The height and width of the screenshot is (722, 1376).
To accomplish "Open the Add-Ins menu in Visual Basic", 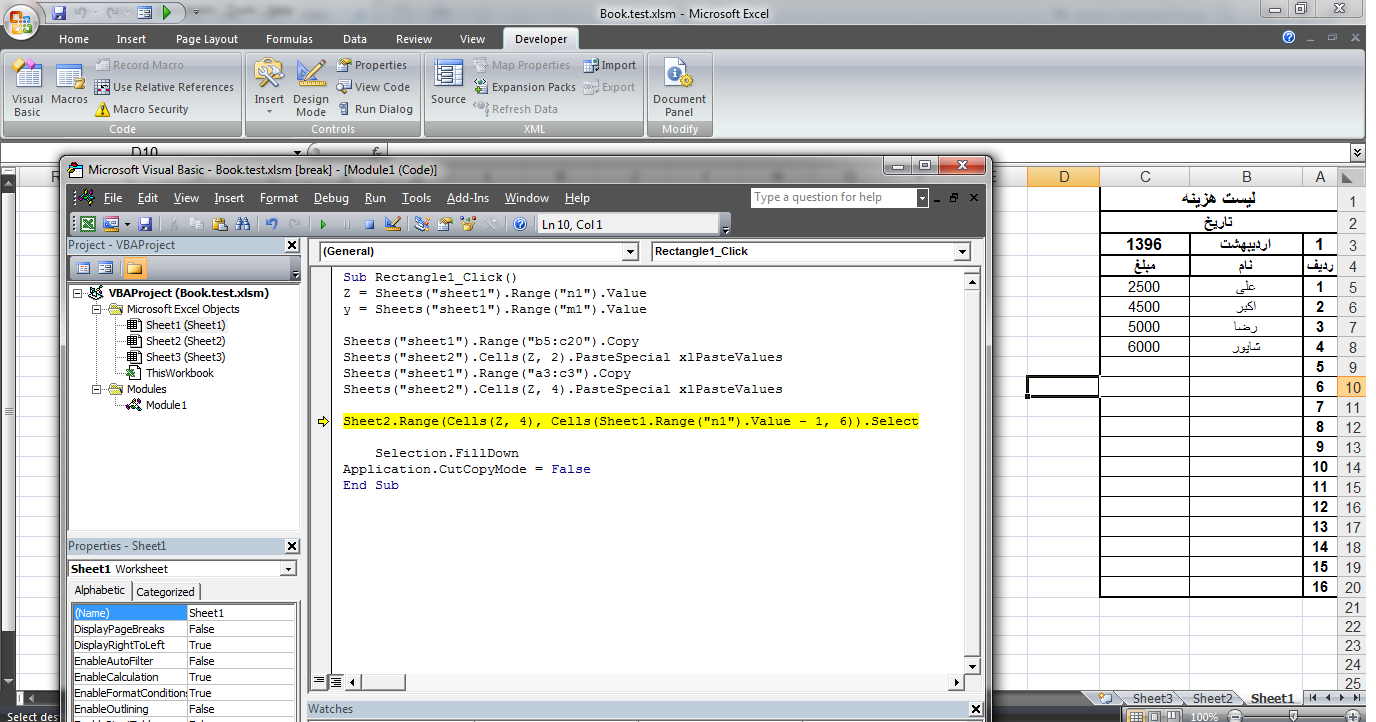I will point(467,198).
